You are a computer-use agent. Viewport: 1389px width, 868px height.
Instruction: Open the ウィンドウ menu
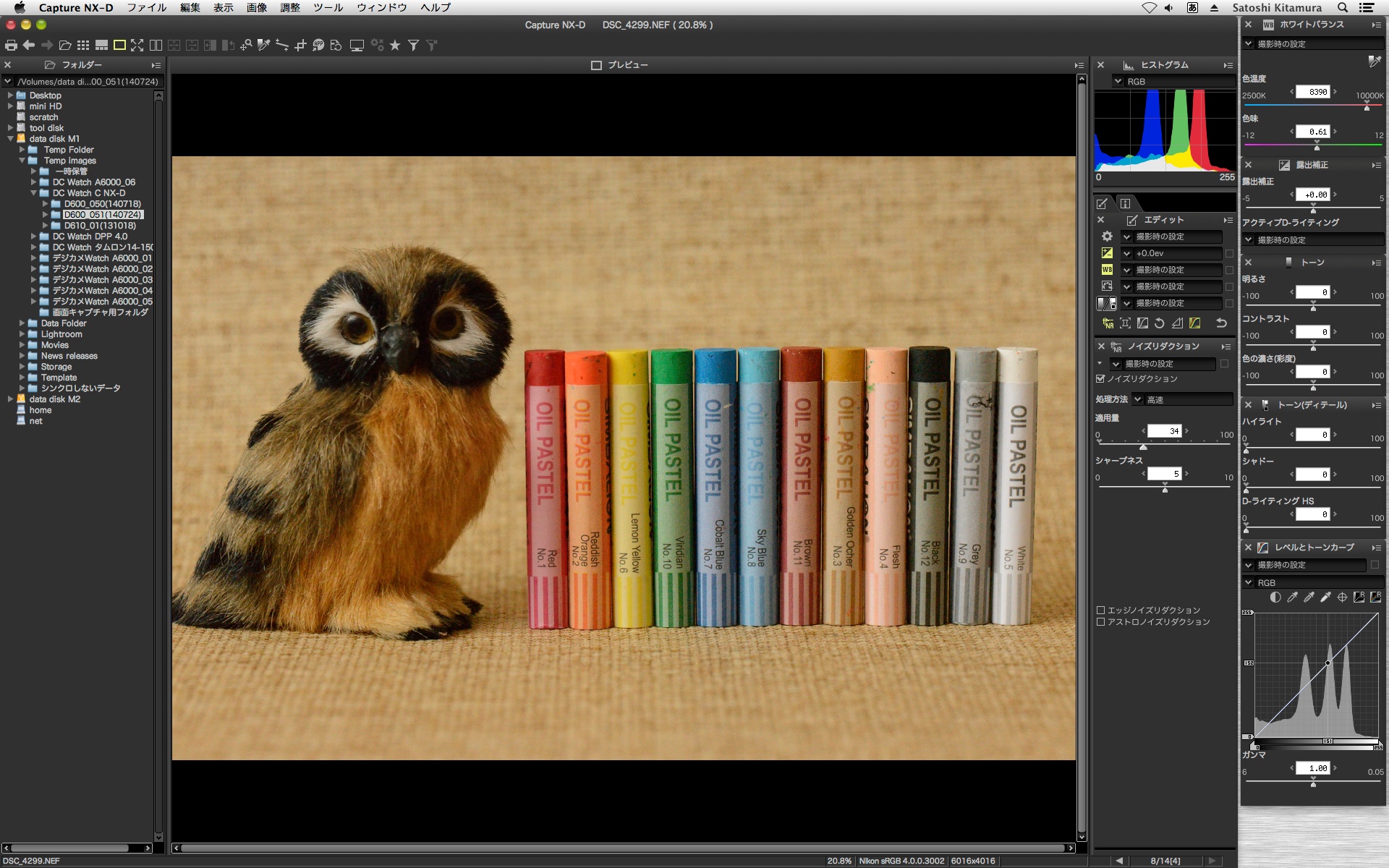381,7
